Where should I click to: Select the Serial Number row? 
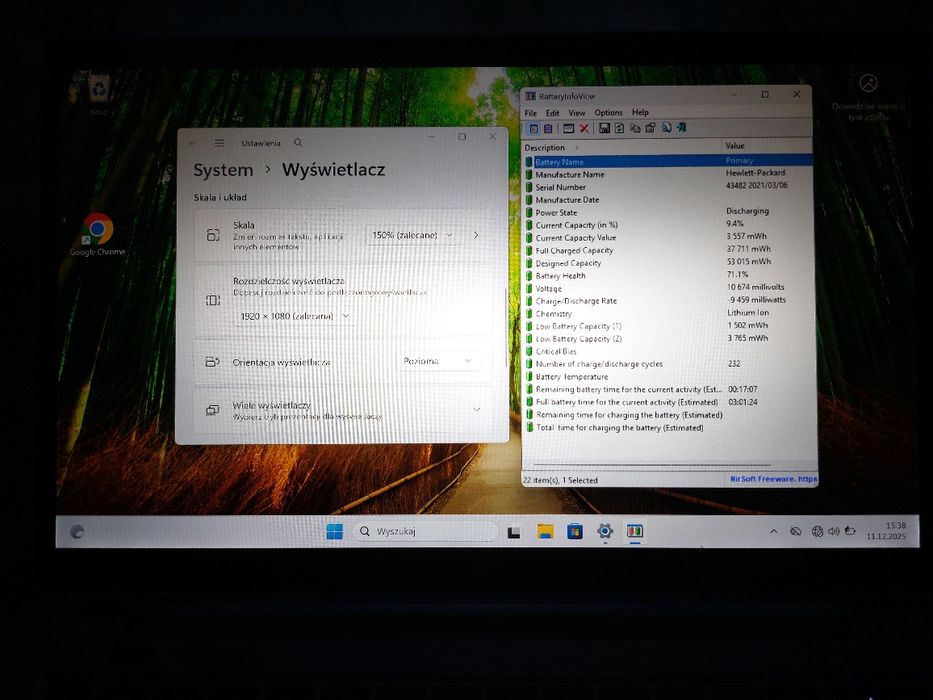pyautogui.click(x=668, y=187)
